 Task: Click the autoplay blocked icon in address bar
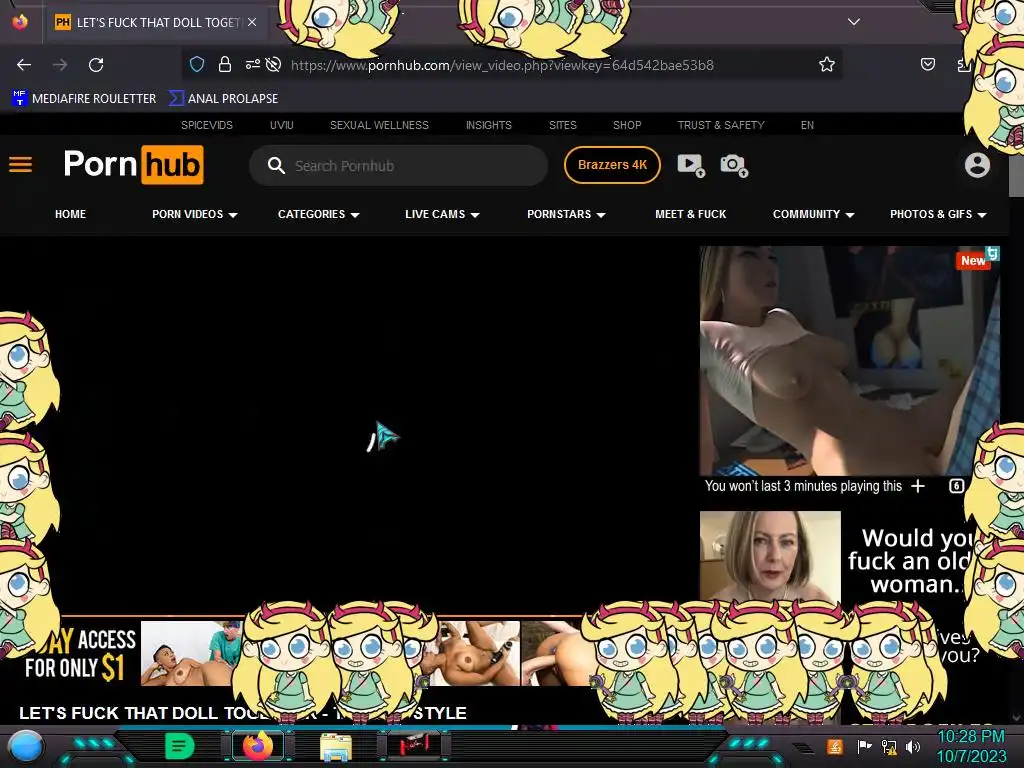(x=274, y=64)
